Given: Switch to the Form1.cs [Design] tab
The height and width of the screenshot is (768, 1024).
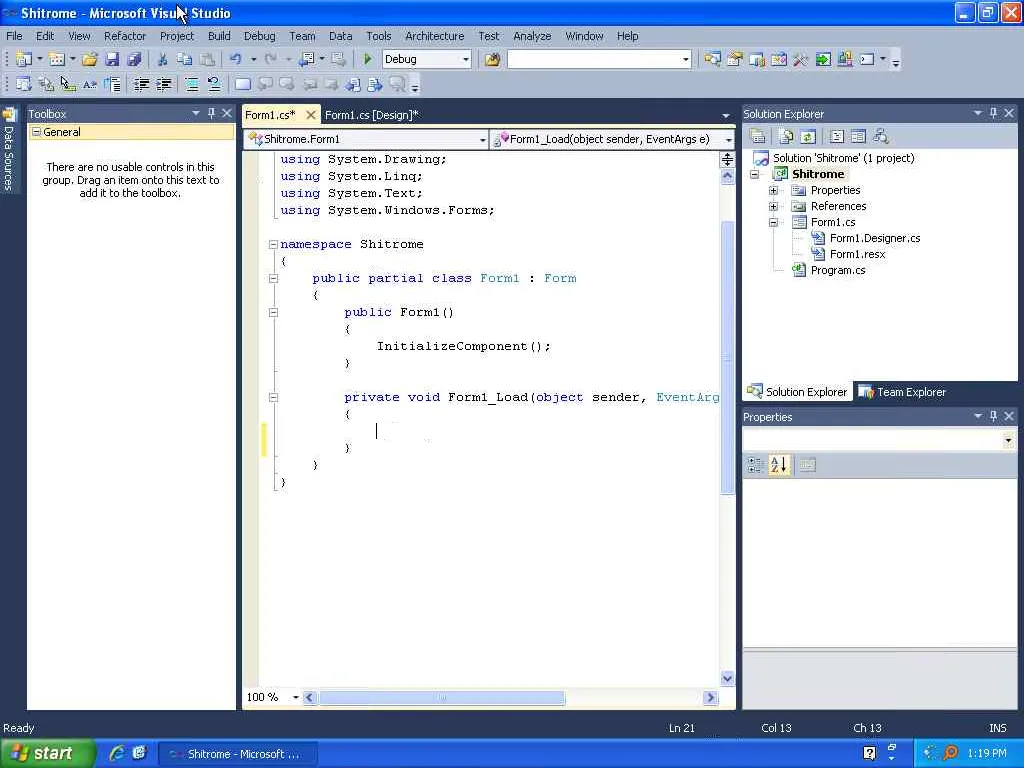Looking at the screenshot, I should pyautogui.click(x=371, y=115).
